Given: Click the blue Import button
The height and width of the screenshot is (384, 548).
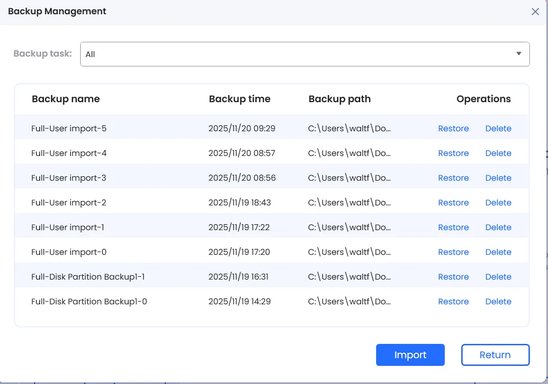Looking at the screenshot, I should pyautogui.click(x=410, y=355).
